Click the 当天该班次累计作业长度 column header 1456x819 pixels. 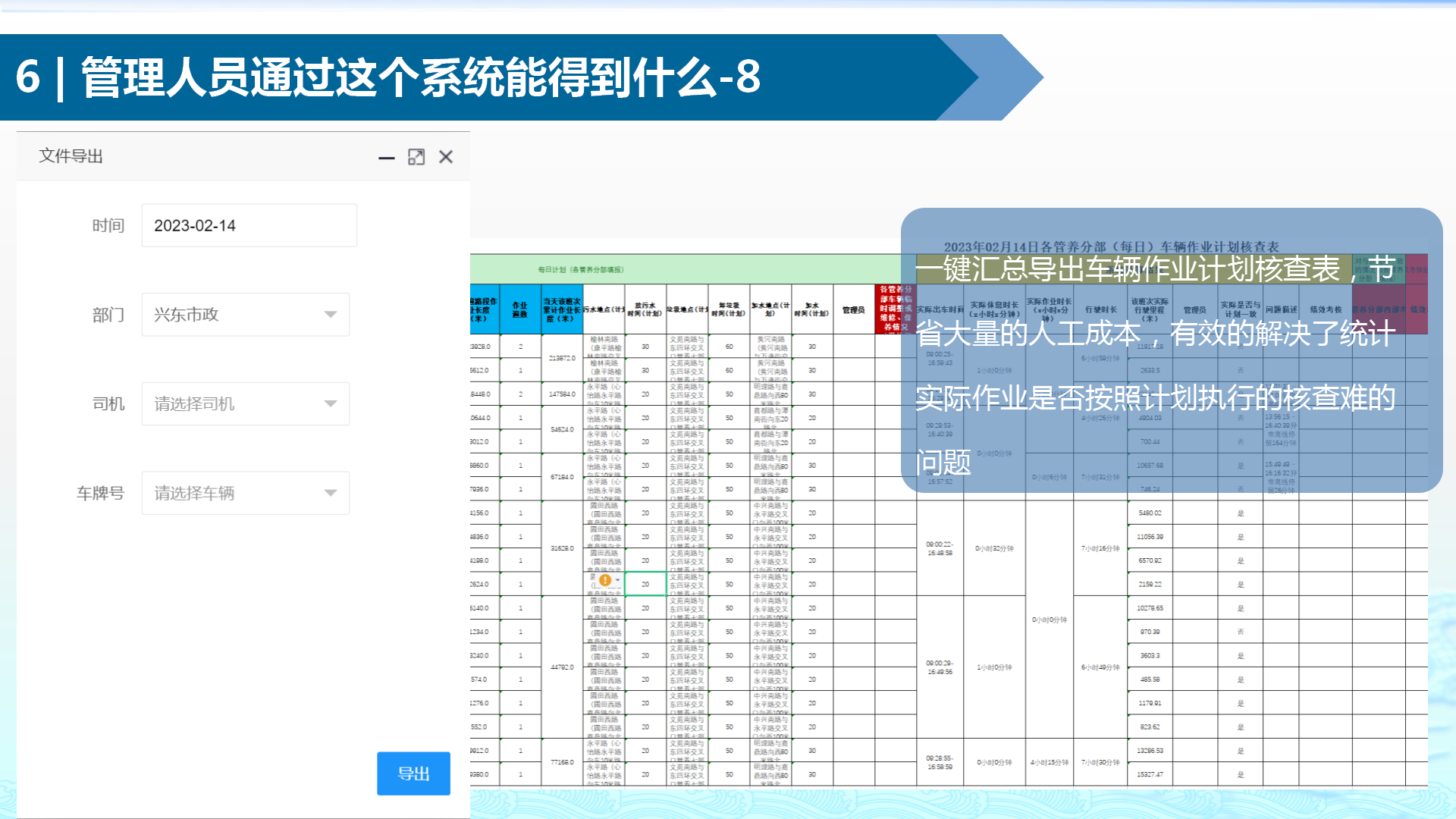point(562,309)
